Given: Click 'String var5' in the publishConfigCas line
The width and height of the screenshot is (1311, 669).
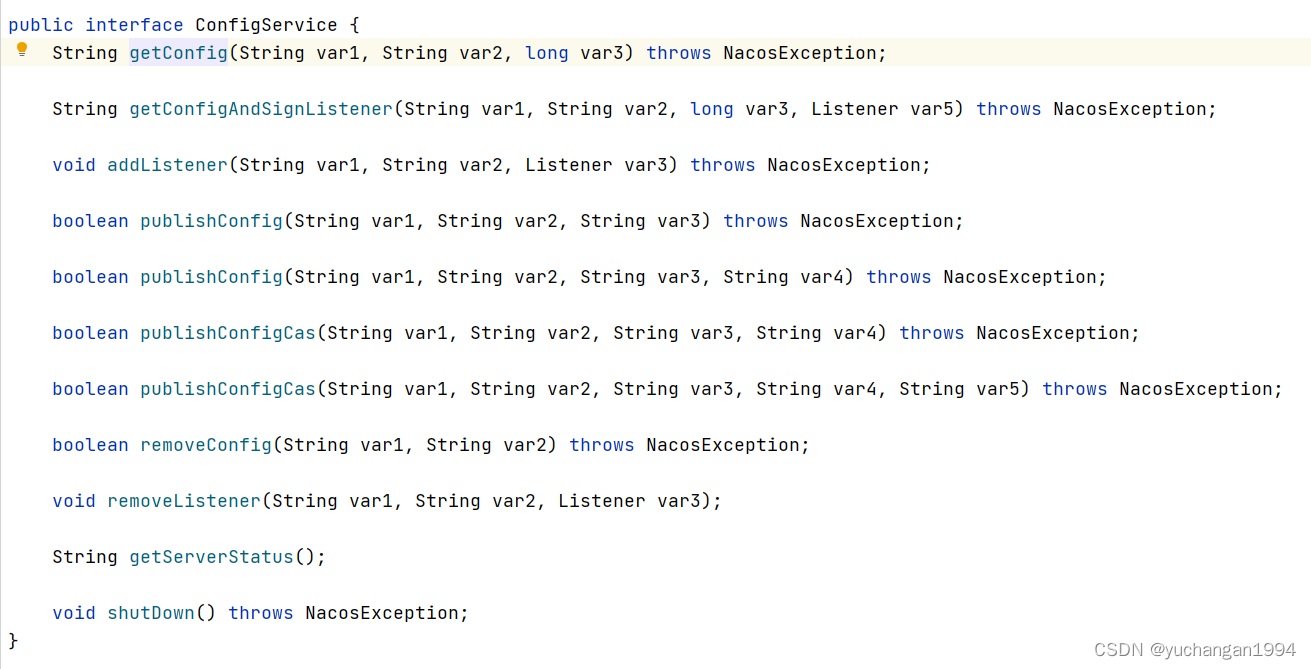Looking at the screenshot, I should (959, 389).
